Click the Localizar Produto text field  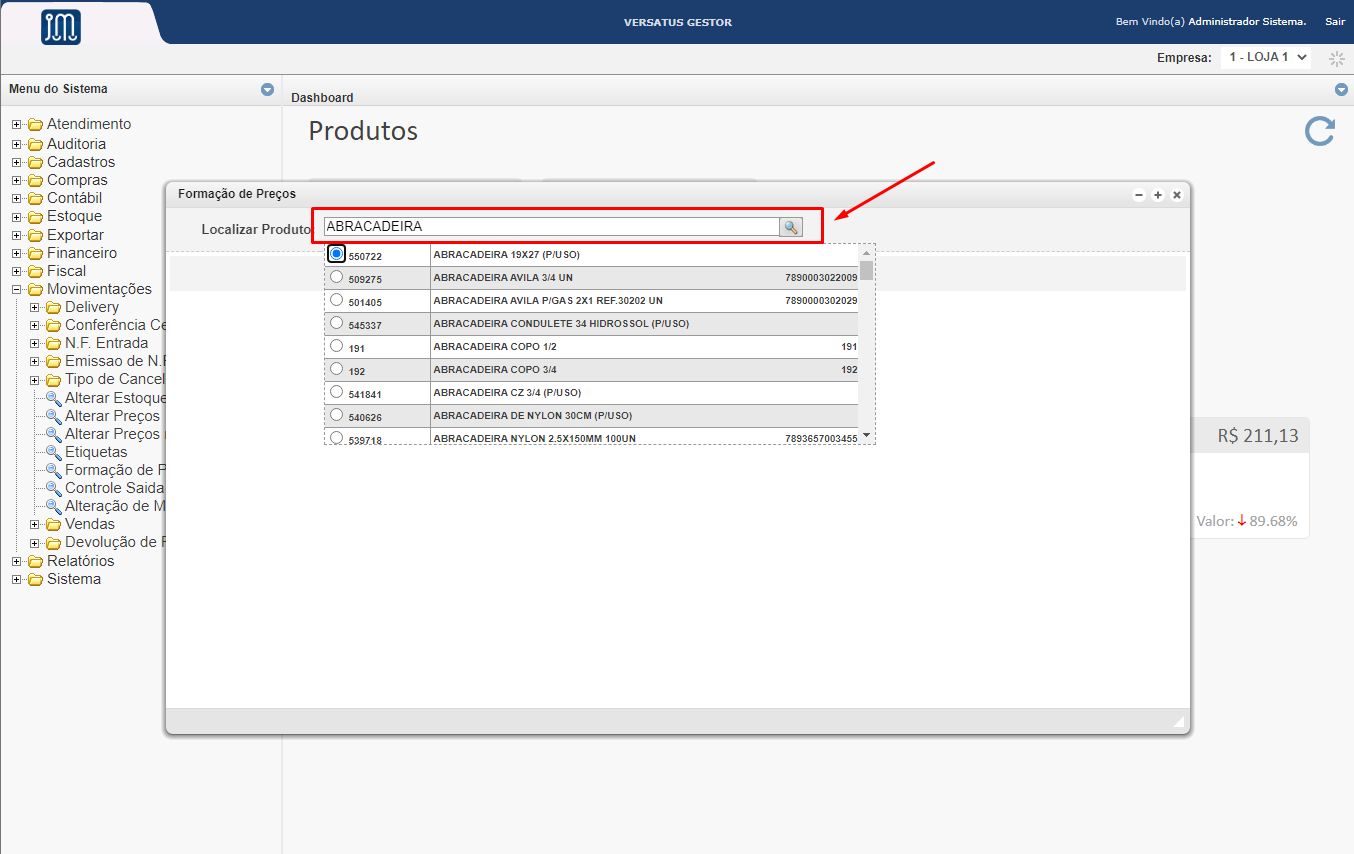point(550,227)
